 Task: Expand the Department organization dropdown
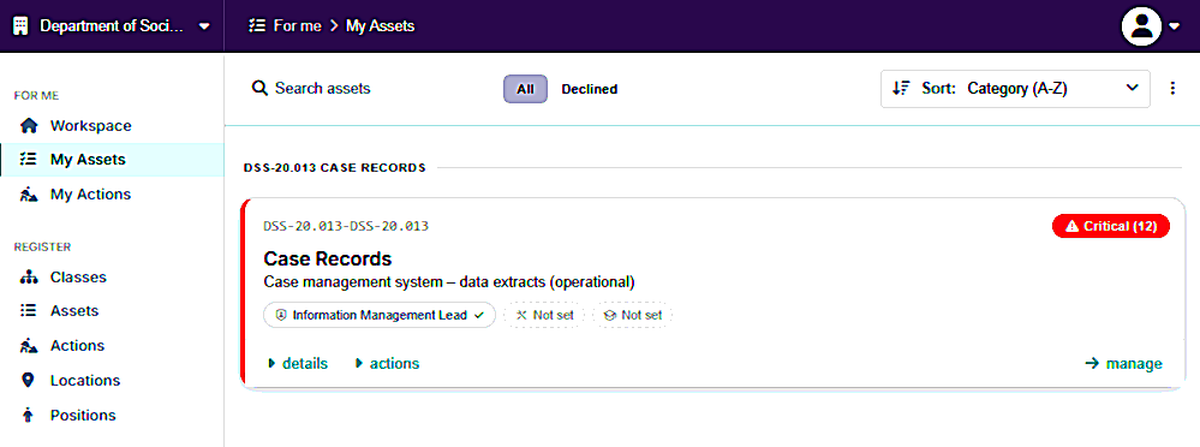pyautogui.click(x=112, y=26)
